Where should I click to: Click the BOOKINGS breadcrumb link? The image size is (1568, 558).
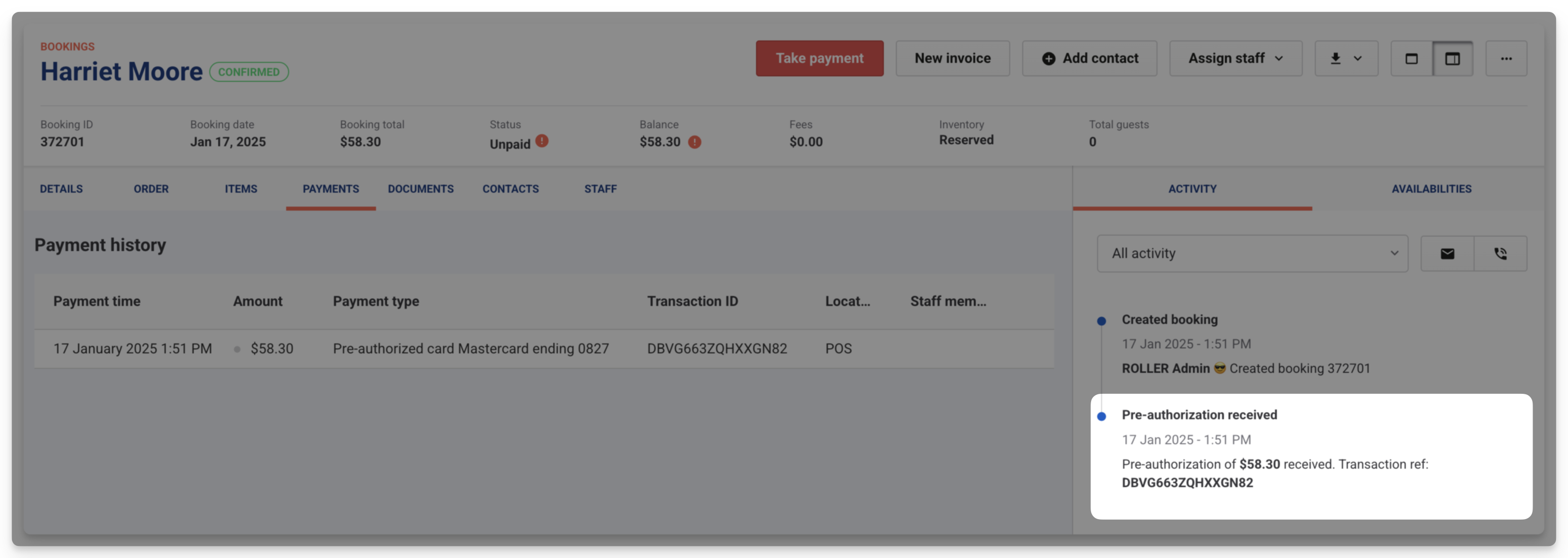tap(67, 47)
